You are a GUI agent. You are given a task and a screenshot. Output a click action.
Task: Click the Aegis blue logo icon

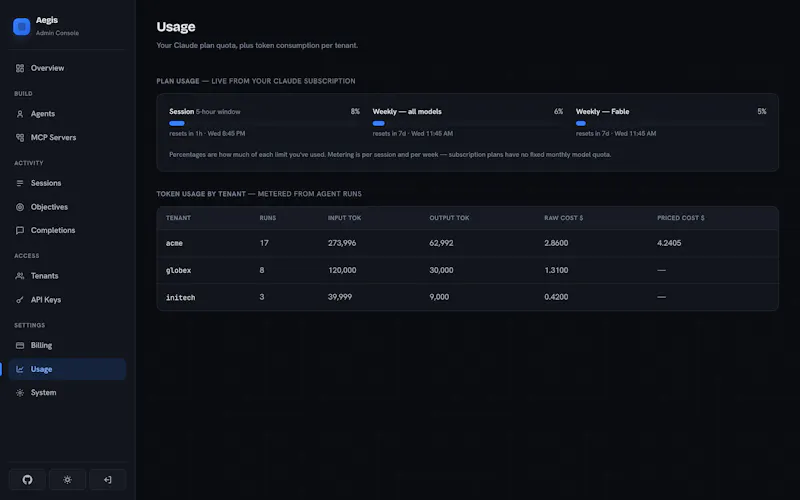21,27
